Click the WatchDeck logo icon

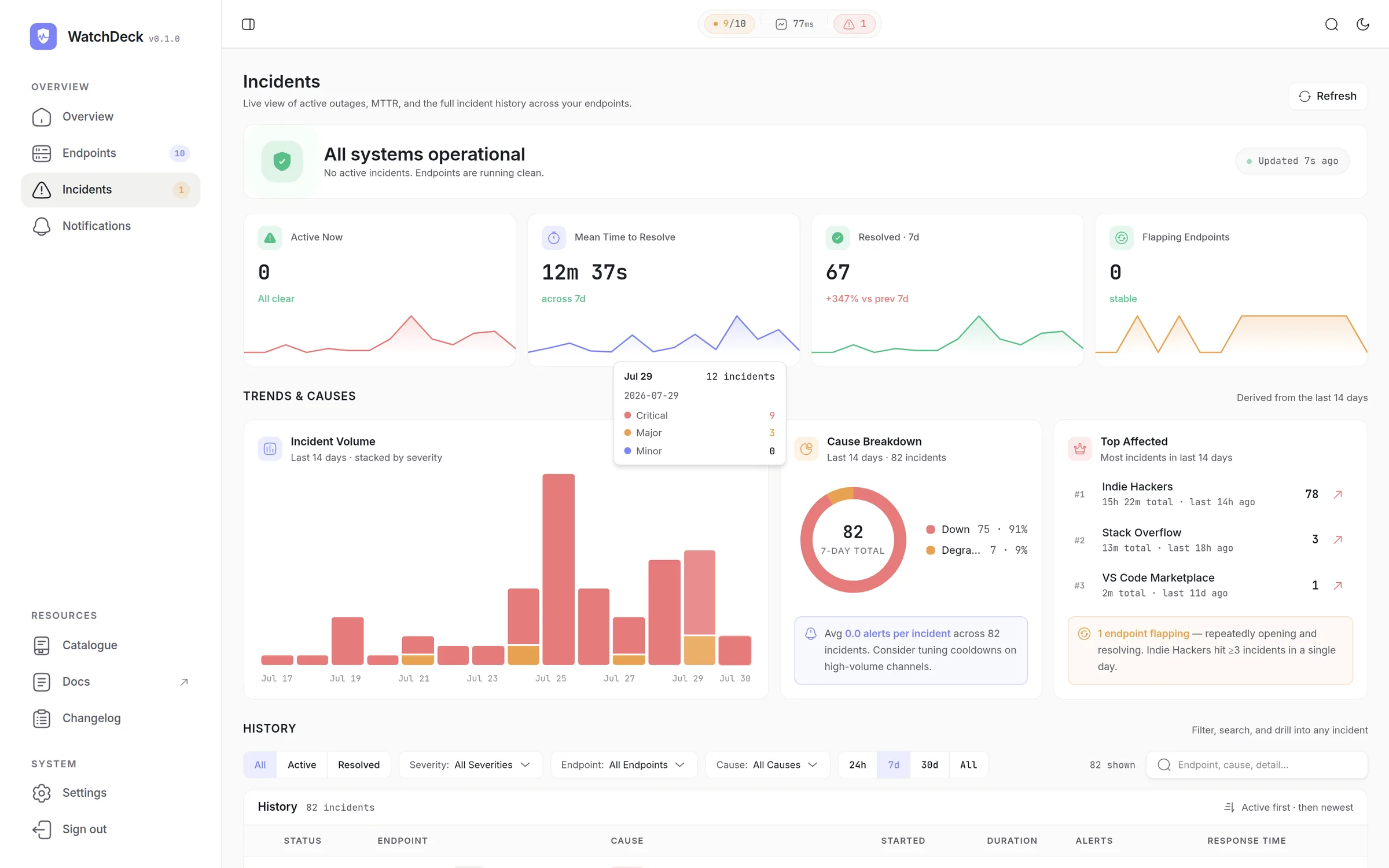43,36
